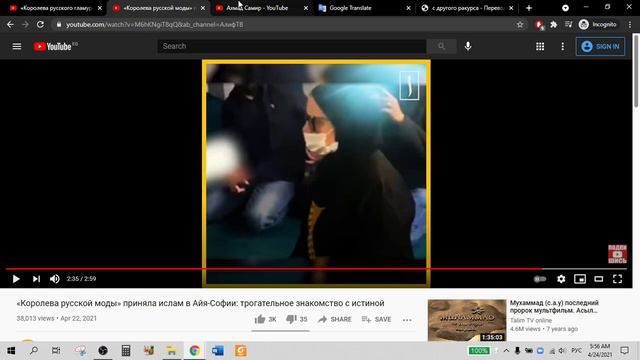
Task: Open the Word taskbar app
Action: tap(218, 351)
